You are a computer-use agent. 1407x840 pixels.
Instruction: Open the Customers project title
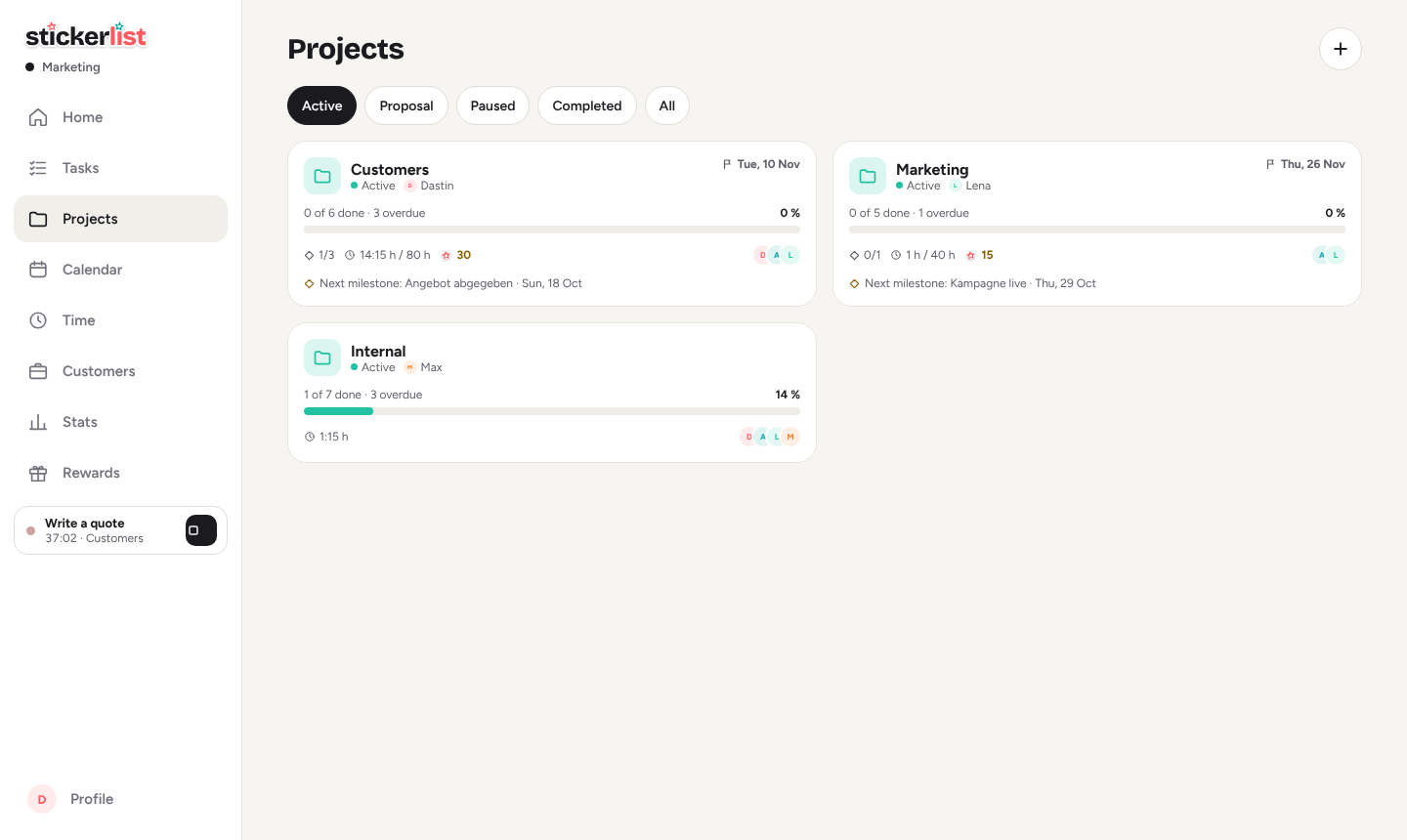point(390,169)
